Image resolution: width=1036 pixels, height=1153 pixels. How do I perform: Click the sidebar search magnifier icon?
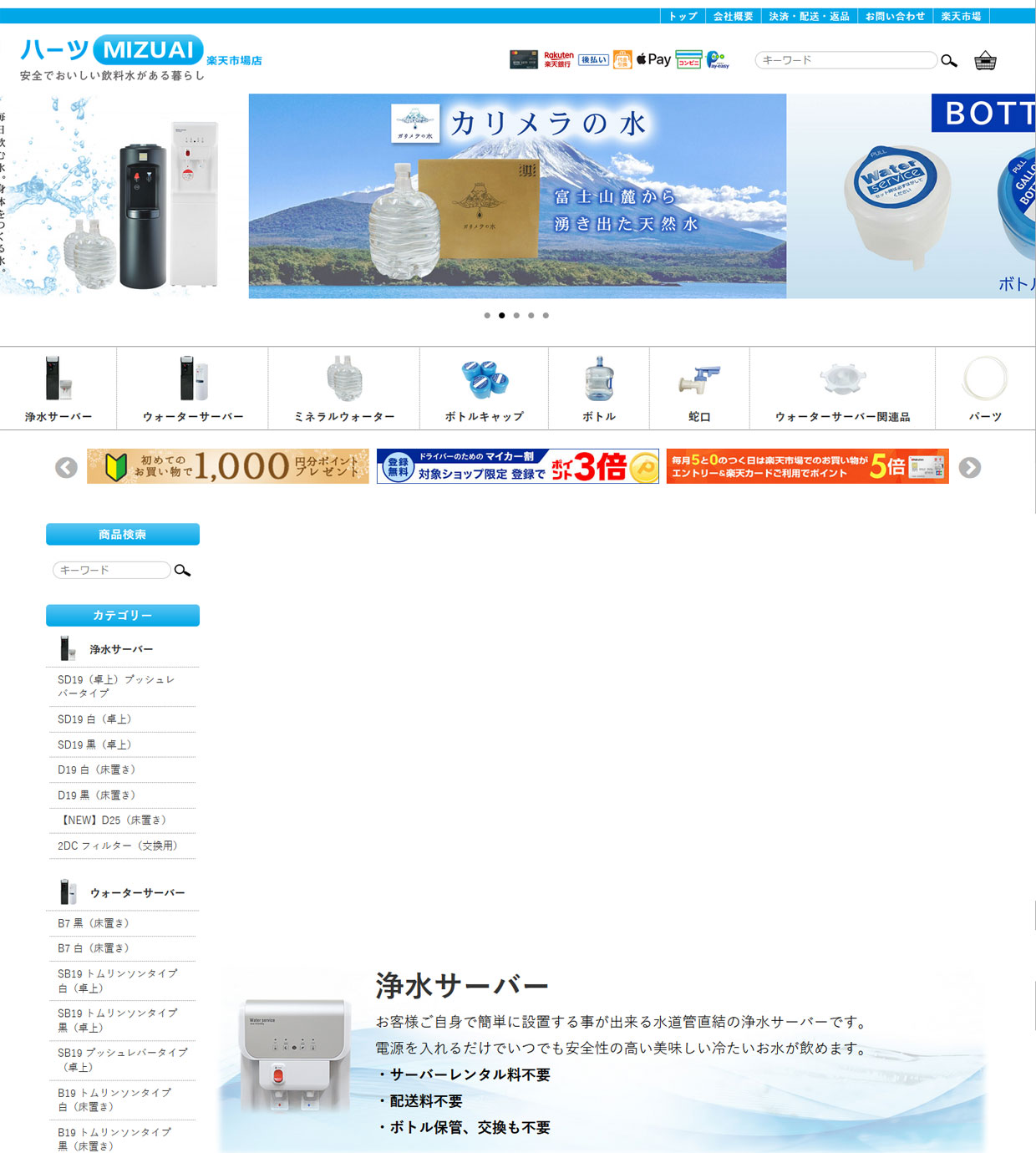click(x=182, y=571)
